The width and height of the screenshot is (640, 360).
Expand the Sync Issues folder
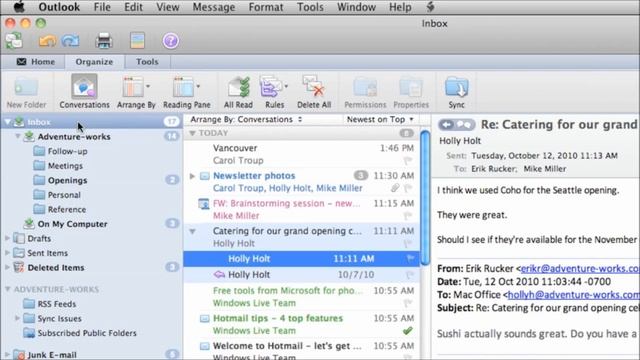coord(18,318)
